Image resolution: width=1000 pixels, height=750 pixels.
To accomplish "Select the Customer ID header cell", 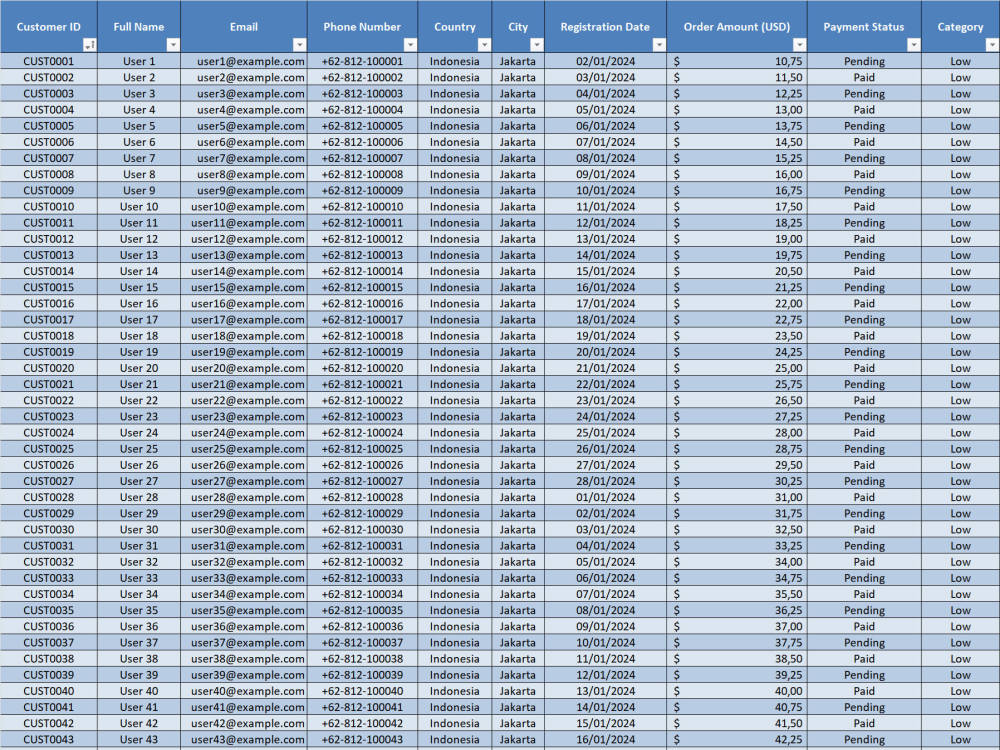I will click(48, 27).
